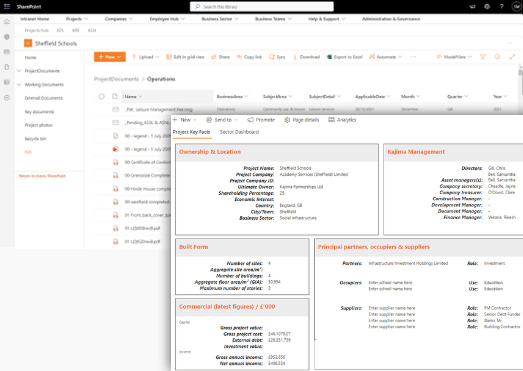Open Administration & Governance link
The height and width of the screenshot is (371, 523).
(x=391, y=19)
